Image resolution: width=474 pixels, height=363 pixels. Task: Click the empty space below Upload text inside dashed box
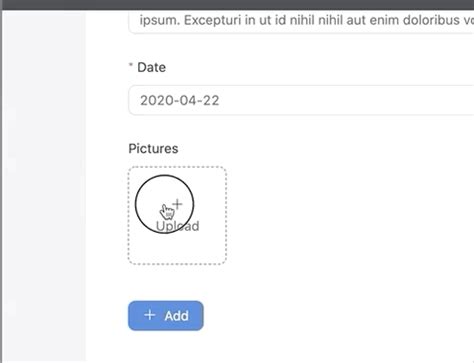[177, 248]
